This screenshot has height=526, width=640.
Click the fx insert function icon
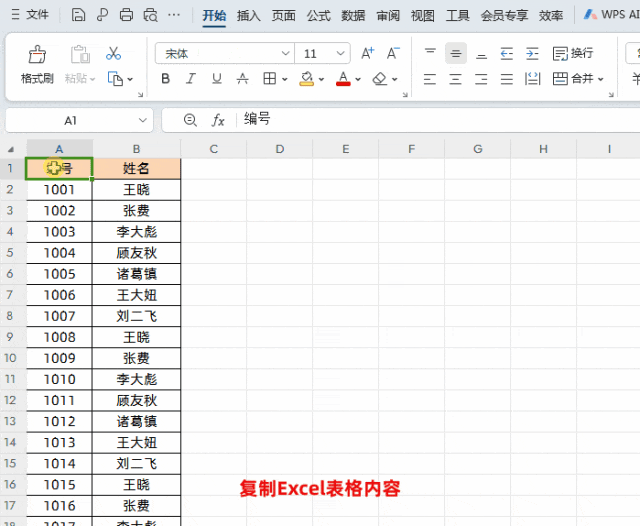coord(218,120)
